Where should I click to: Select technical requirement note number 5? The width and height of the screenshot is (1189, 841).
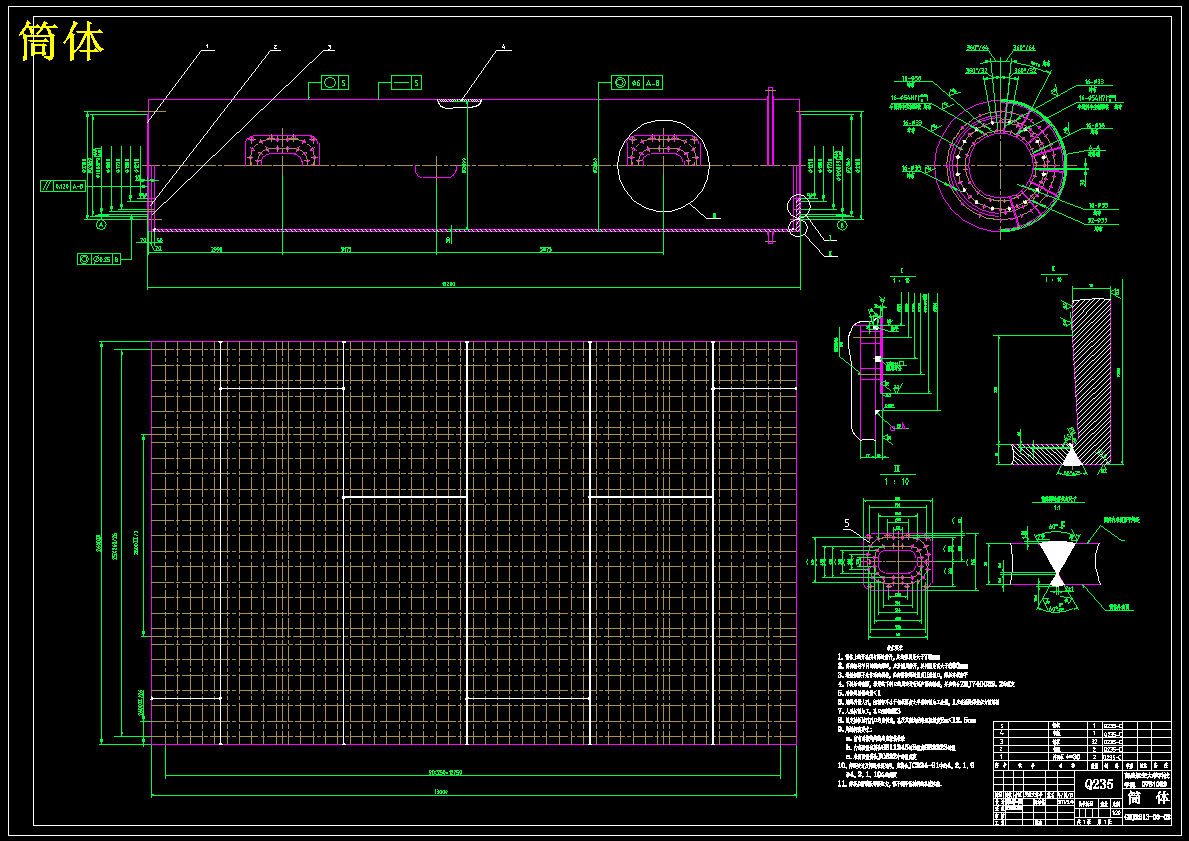tap(858, 692)
